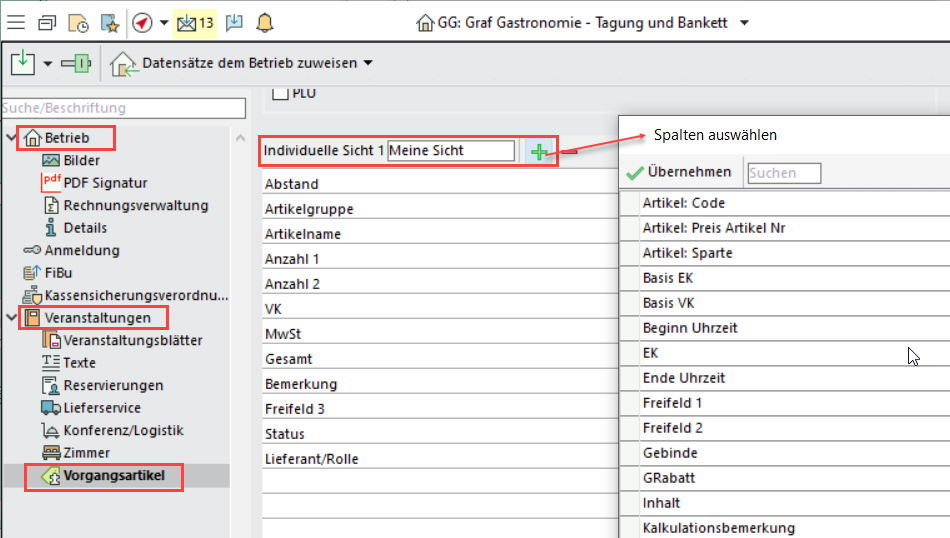Screen dimensions: 950x538
Task: Collapse the Betrieb tree node
Action: coord(11,138)
